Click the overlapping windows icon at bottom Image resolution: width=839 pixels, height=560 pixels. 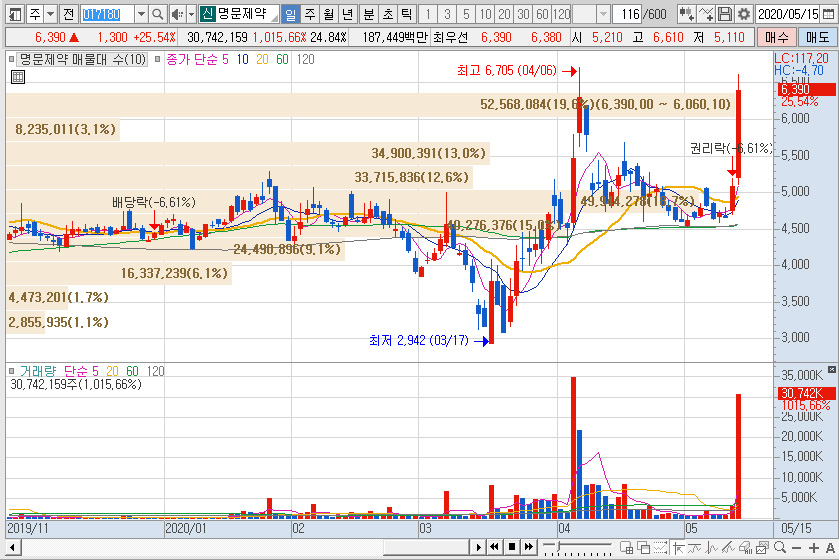point(644,547)
